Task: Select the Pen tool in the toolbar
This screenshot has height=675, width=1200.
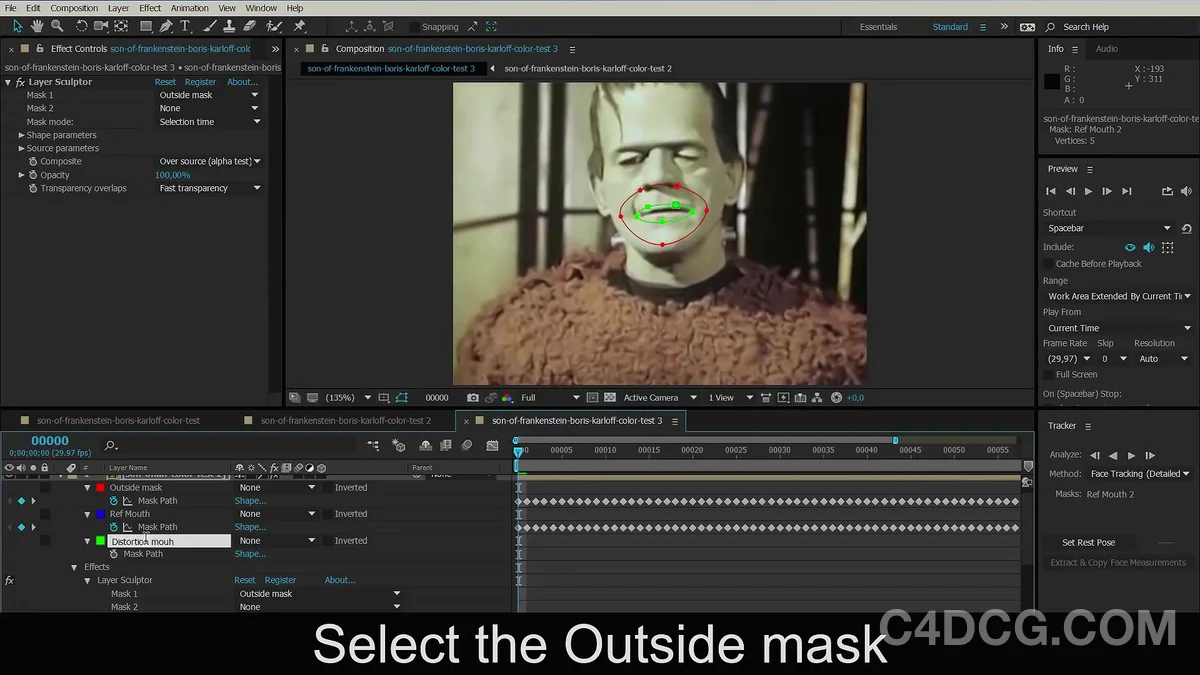Action: coord(165,27)
